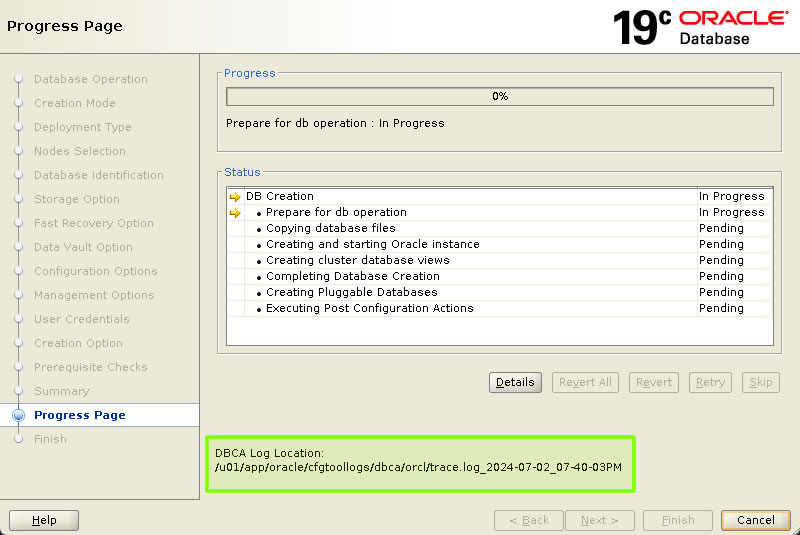Viewport: 800px width, 535px height.
Task: Select Creating Pluggable Databases row
Action: (x=500, y=292)
